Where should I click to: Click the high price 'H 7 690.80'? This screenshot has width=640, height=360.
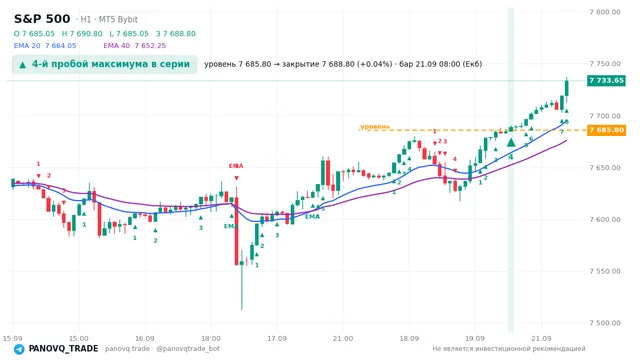coord(82,33)
